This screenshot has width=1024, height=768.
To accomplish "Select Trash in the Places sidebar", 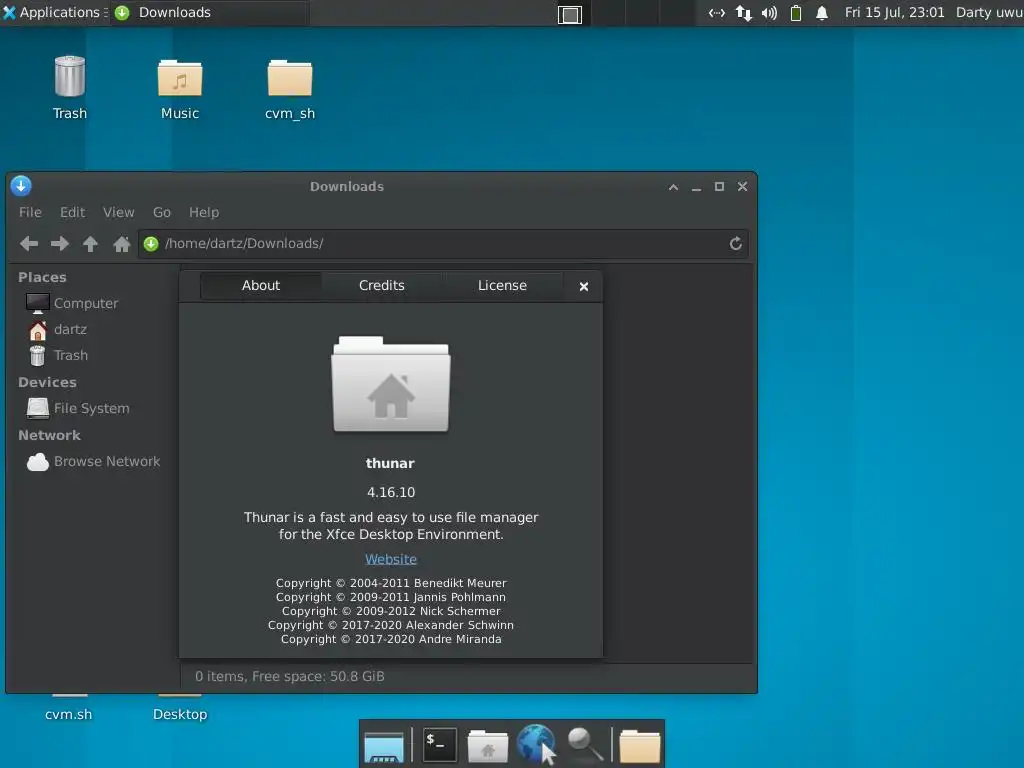I will tap(58, 356).
